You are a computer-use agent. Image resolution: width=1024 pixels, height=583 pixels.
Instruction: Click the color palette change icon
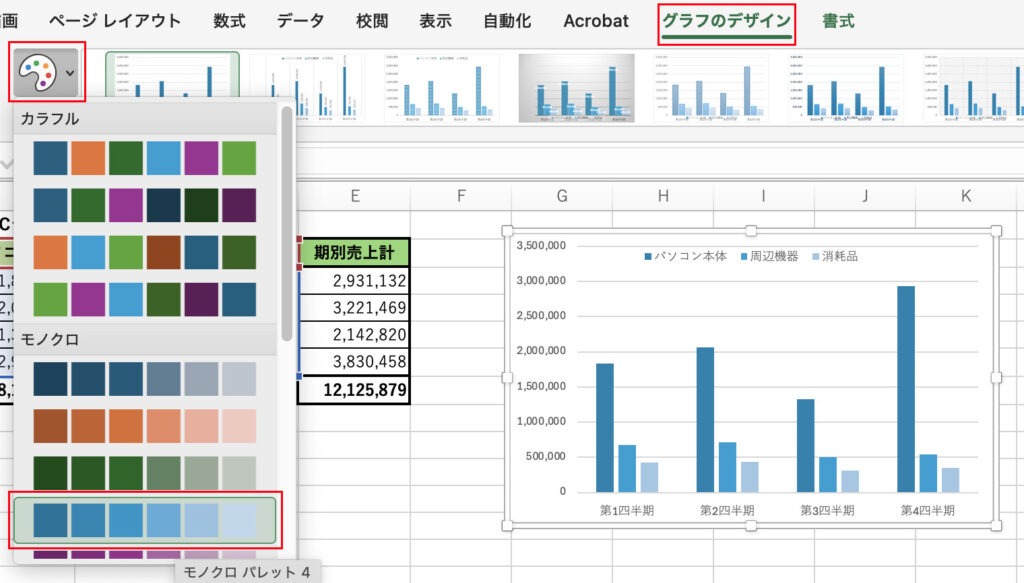click(x=36, y=73)
